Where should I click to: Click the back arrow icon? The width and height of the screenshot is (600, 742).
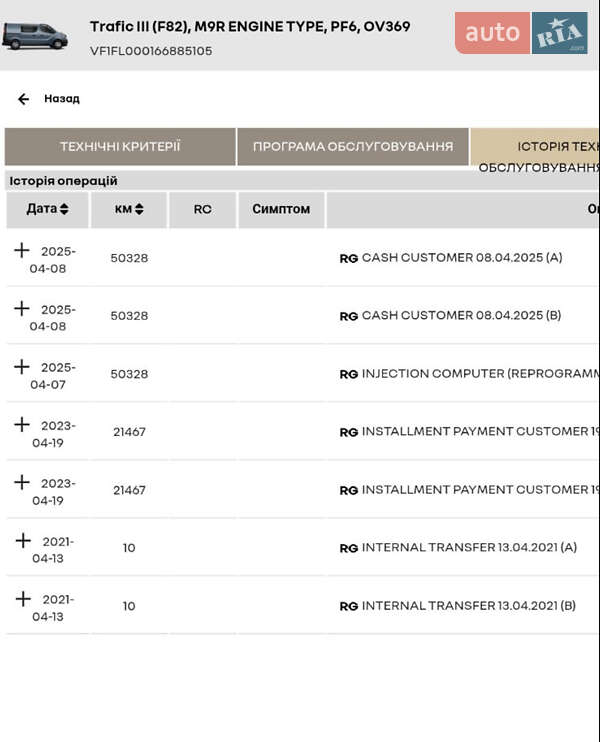tap(24, 99)
